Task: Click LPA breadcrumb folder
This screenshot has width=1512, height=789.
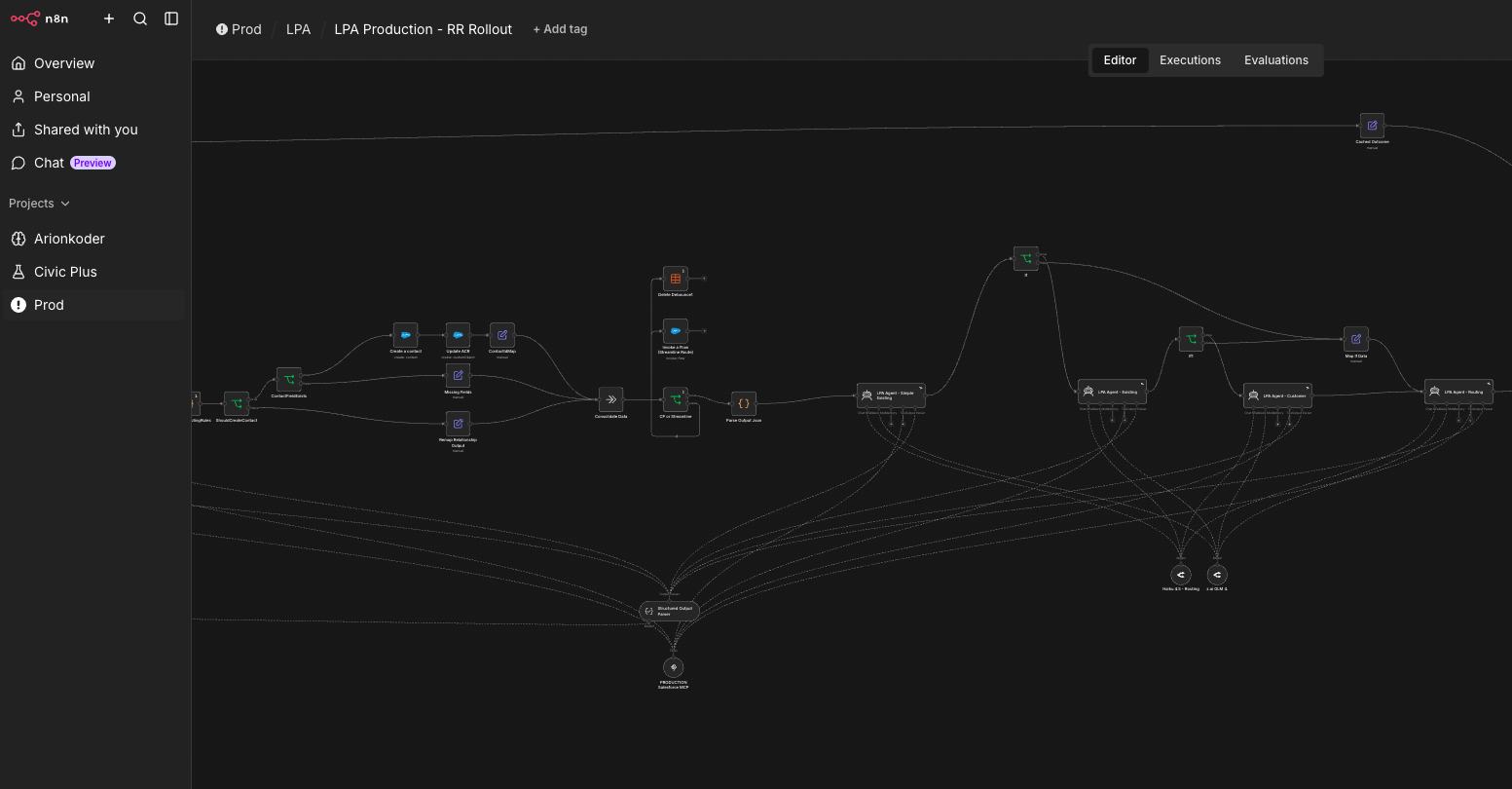Action: pos(299,29)
